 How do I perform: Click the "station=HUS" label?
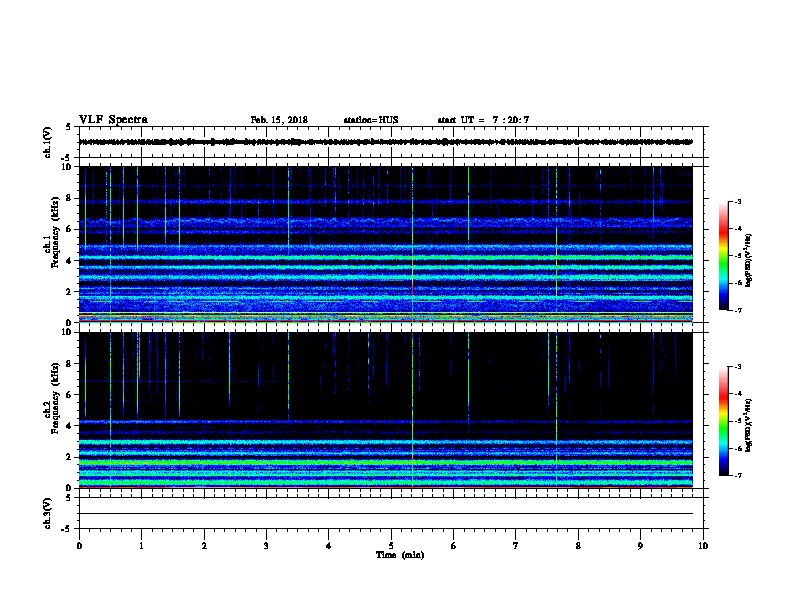pyautogui.click(x=371, y=120)
